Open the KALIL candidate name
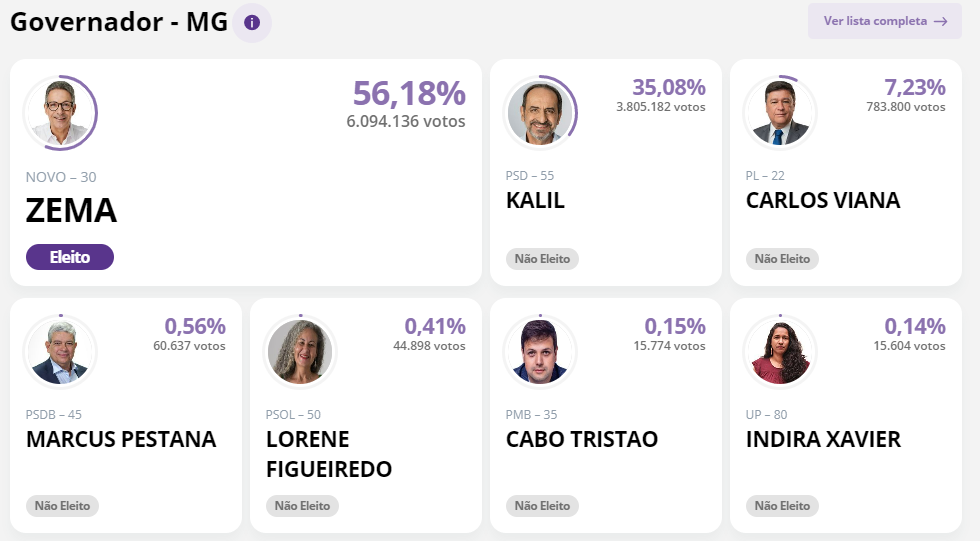Viewport: 980px width, 541px height. [536, 200]
